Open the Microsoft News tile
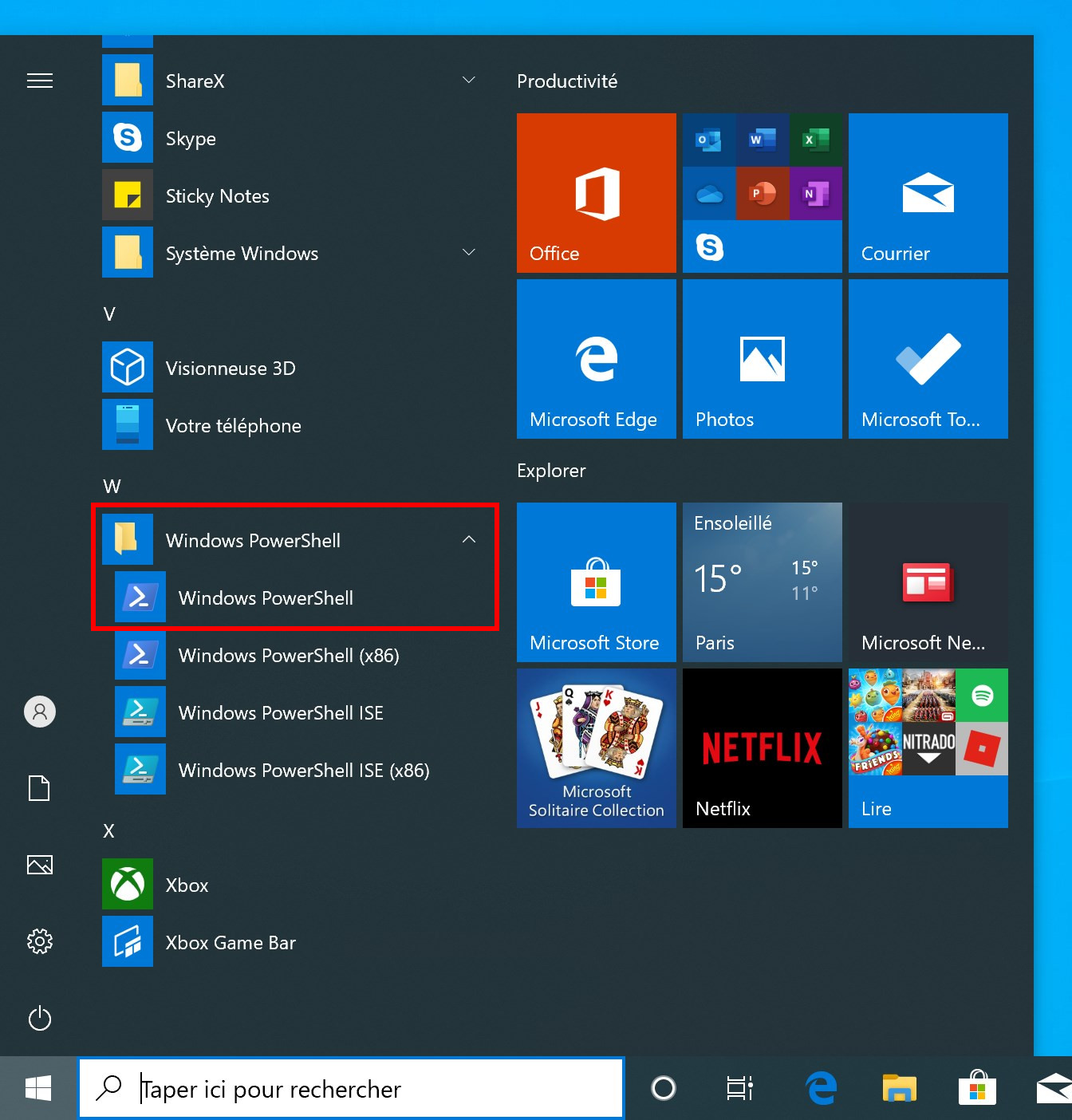Screen dimensions: 1072x1120 928,582
